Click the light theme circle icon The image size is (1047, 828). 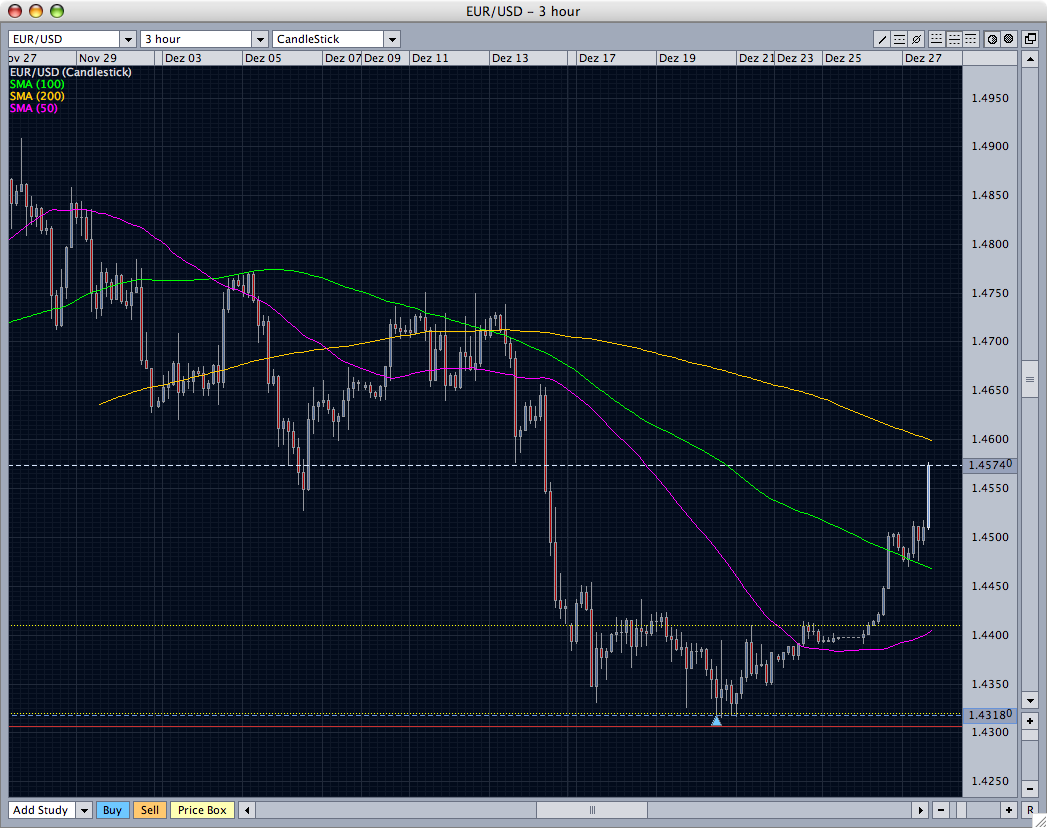(x=993, y=38)
